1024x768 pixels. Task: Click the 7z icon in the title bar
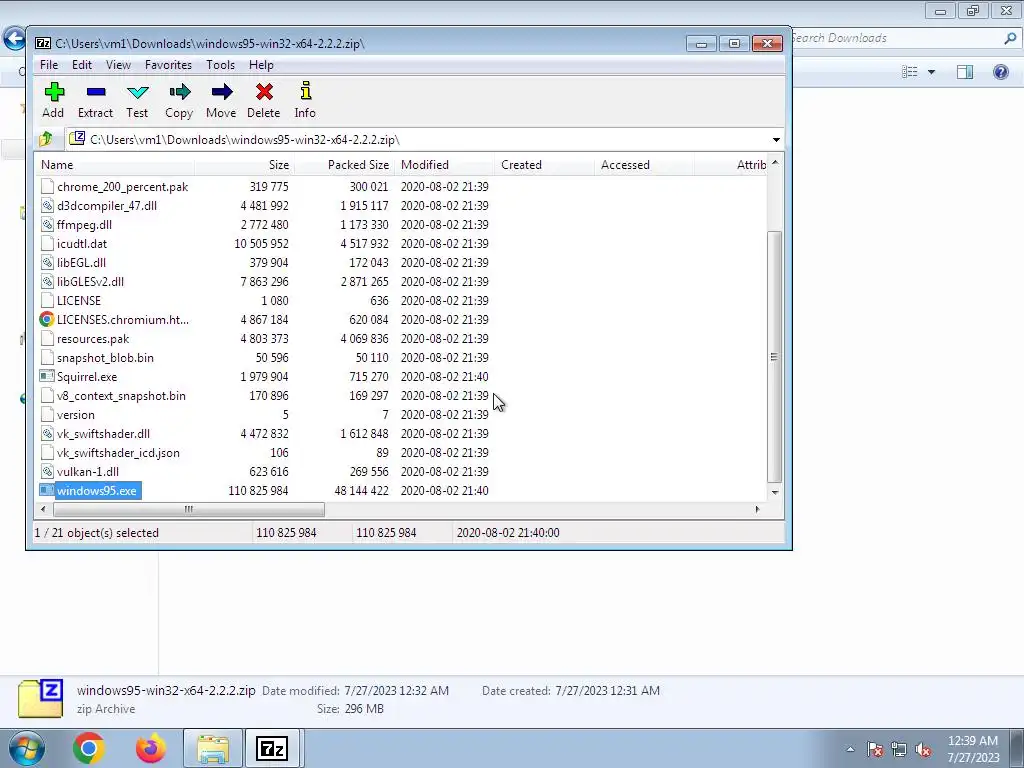43,43
